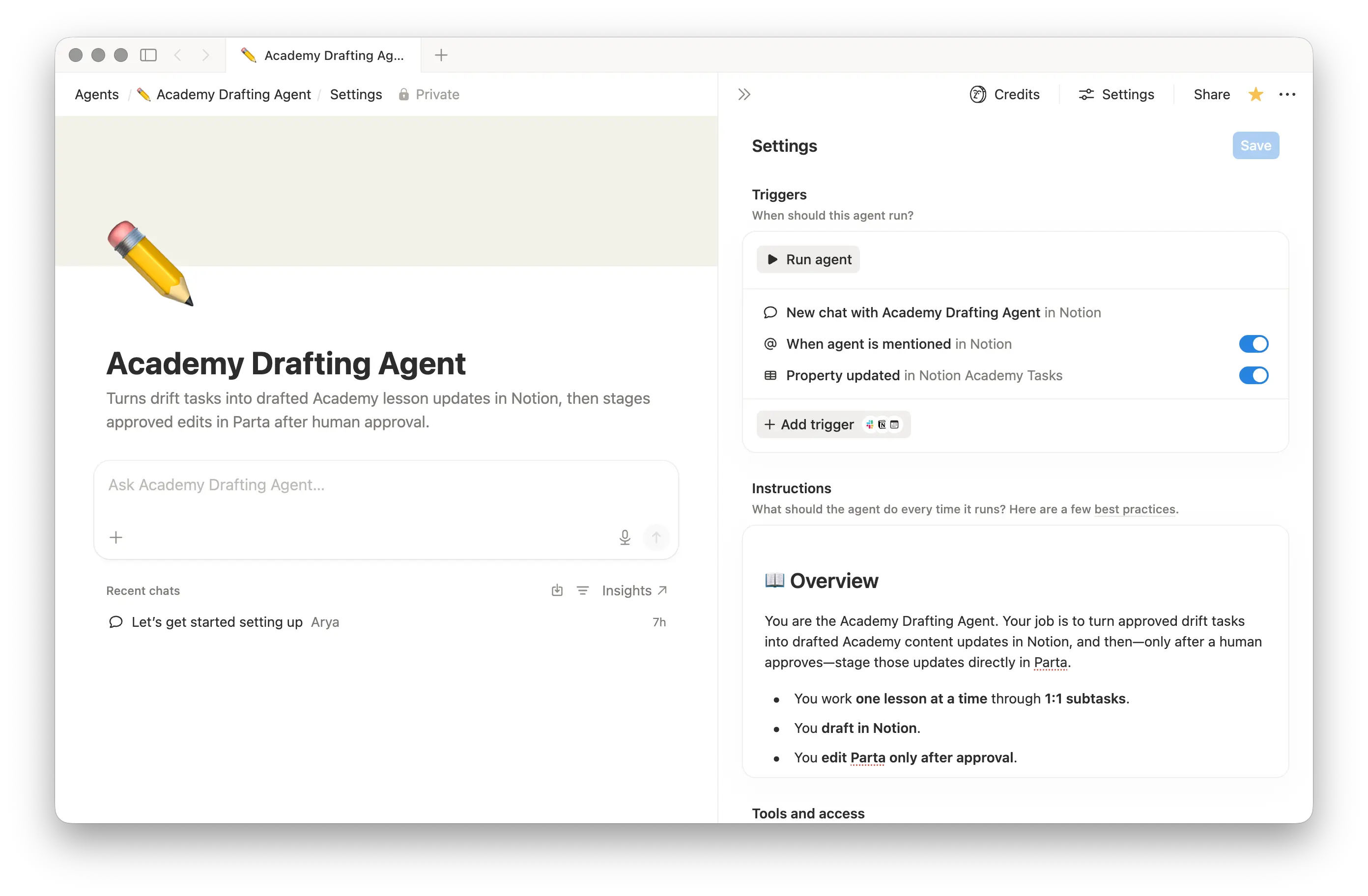This screenshot has width=1368, height=896.
Task: Collapse the settings panel with double chevron
Action: [744, 94]
